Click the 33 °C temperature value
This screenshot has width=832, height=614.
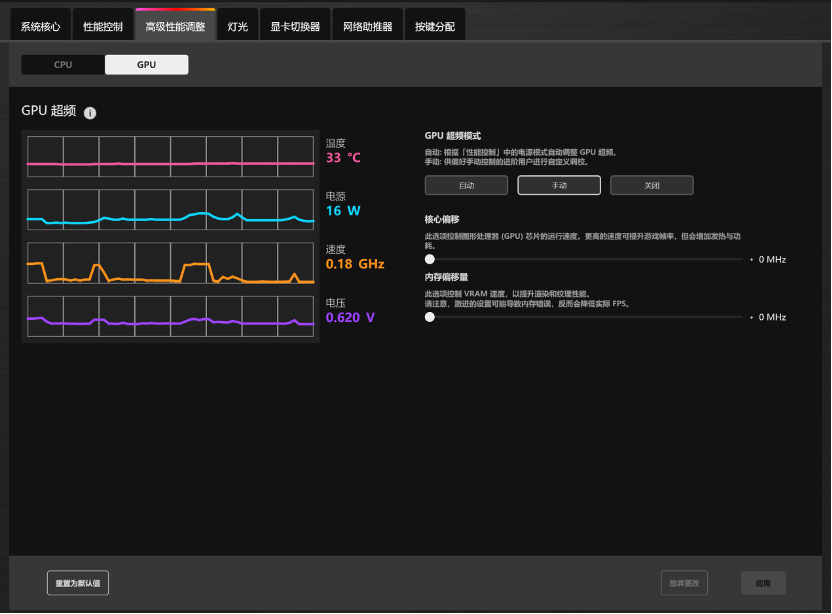pos(343,158)
